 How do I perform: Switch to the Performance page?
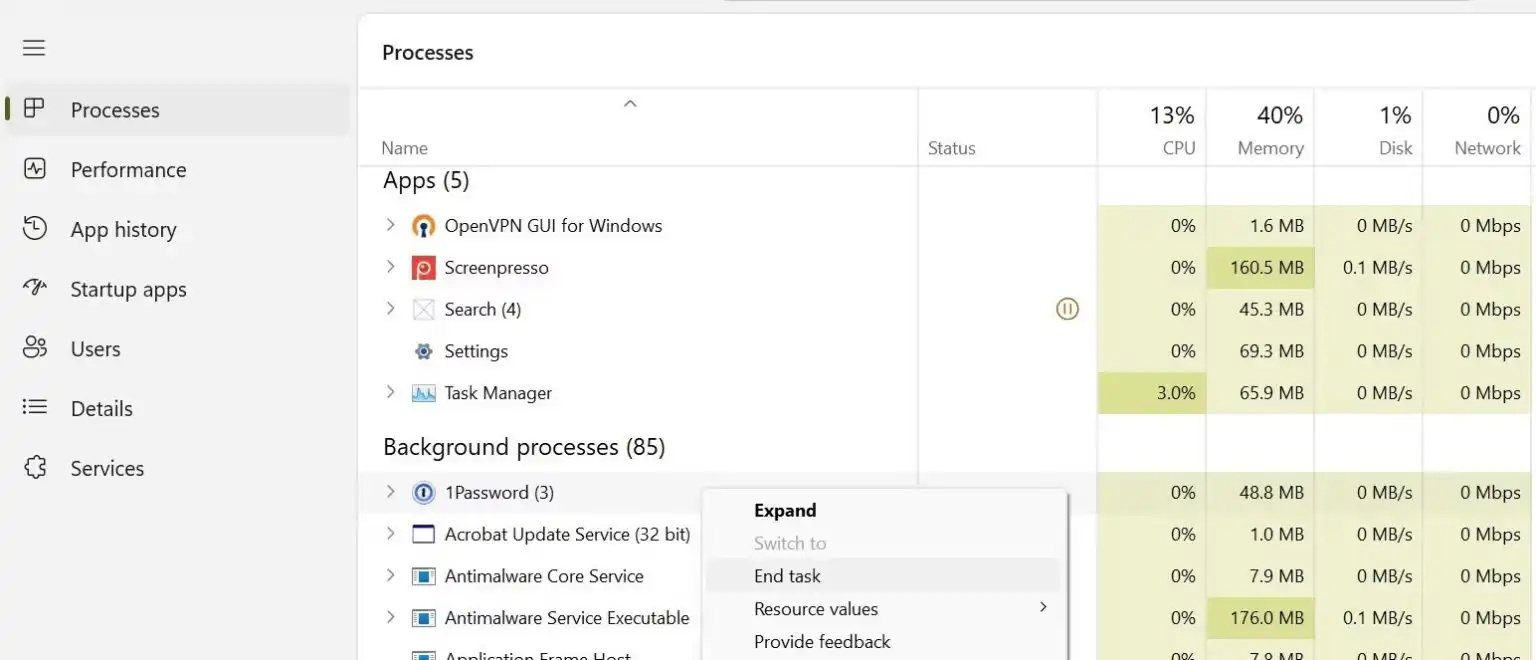pyautogui.click(x=128, y=170)
